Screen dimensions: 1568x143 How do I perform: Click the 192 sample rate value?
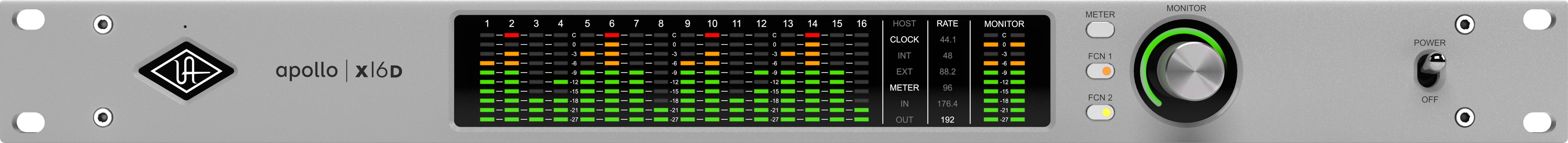coord(947,120)
